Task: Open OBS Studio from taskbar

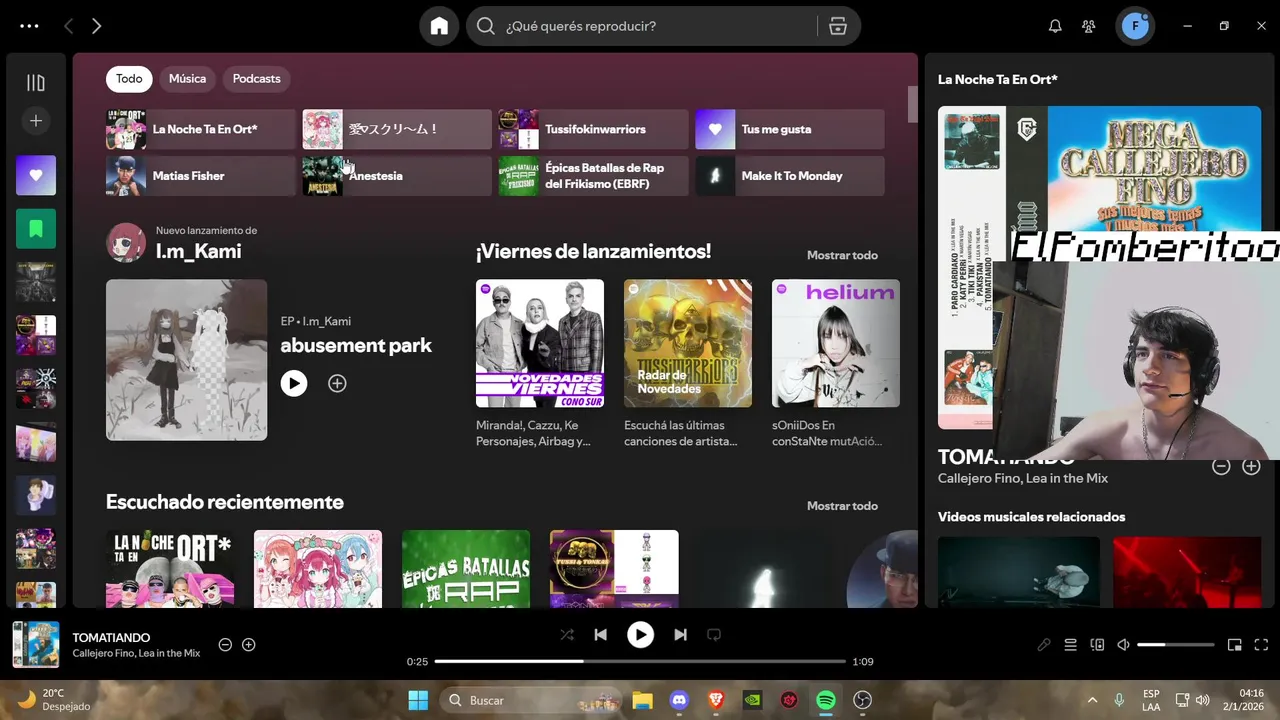Action: [863, 700]
